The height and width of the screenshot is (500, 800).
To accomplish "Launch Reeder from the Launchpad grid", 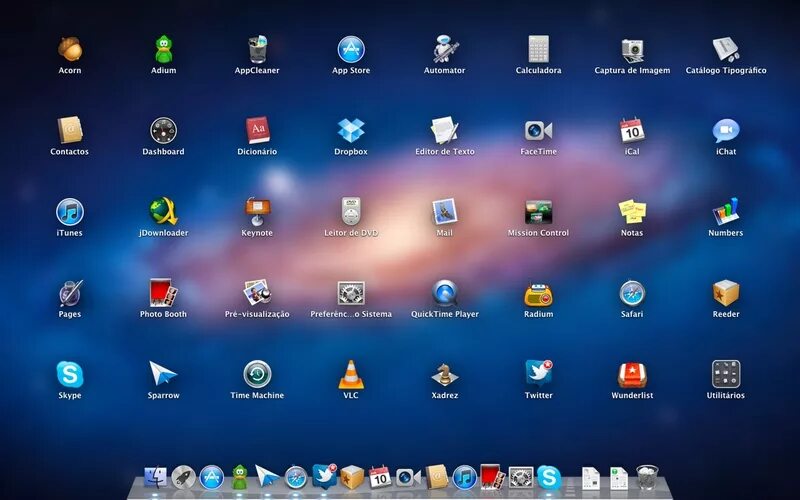I will [x=726, y=293].
